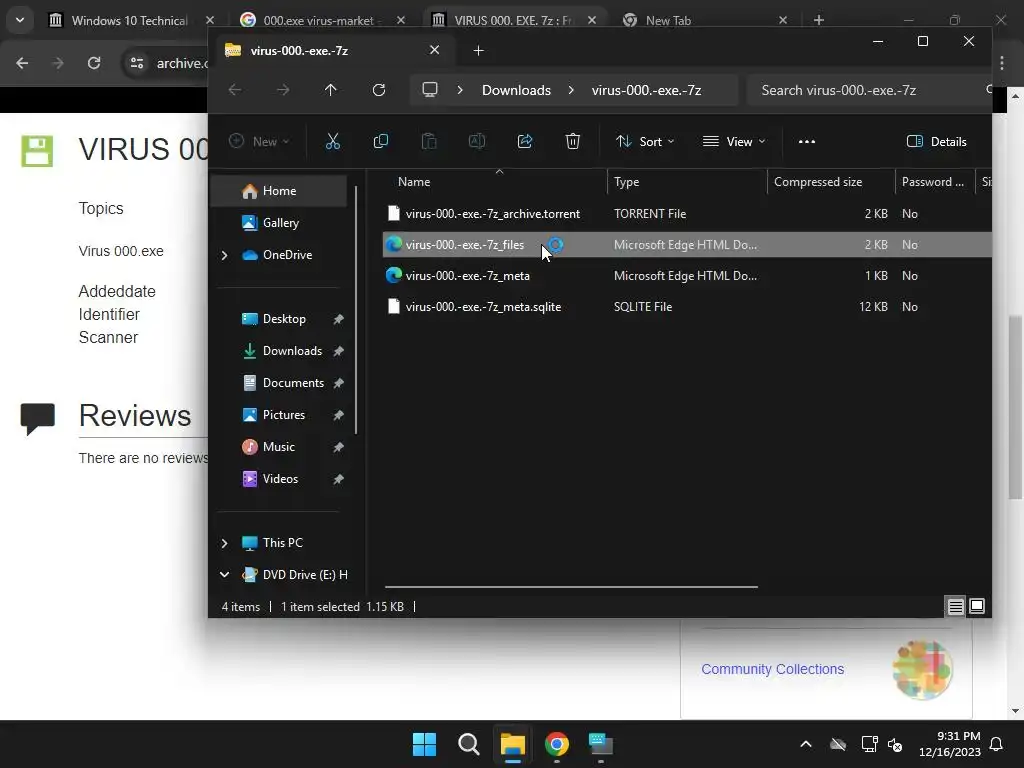Open pinned Desktop in navigation pane
This screenshot has width=1024, height=768.
tap(283, 319)
